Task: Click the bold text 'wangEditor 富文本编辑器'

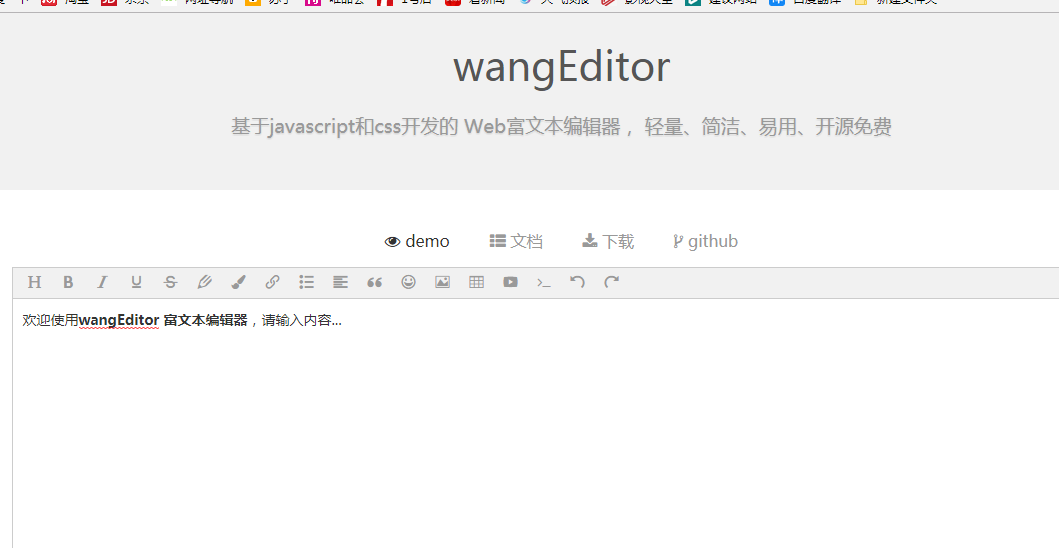Action: [x=163, y=320]
